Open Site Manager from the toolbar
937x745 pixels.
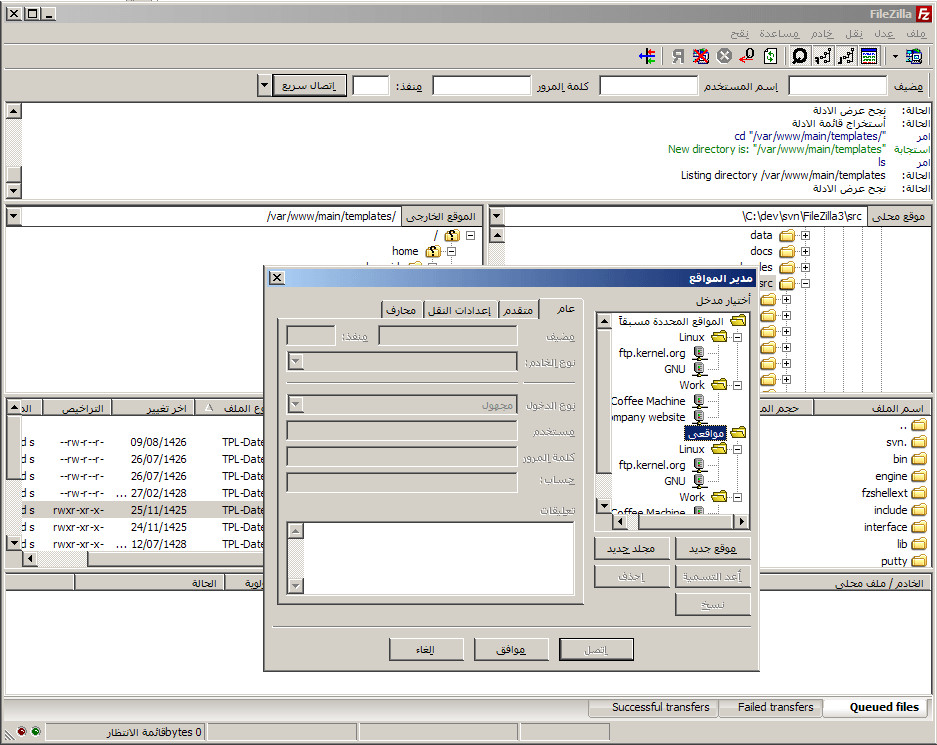916,57
